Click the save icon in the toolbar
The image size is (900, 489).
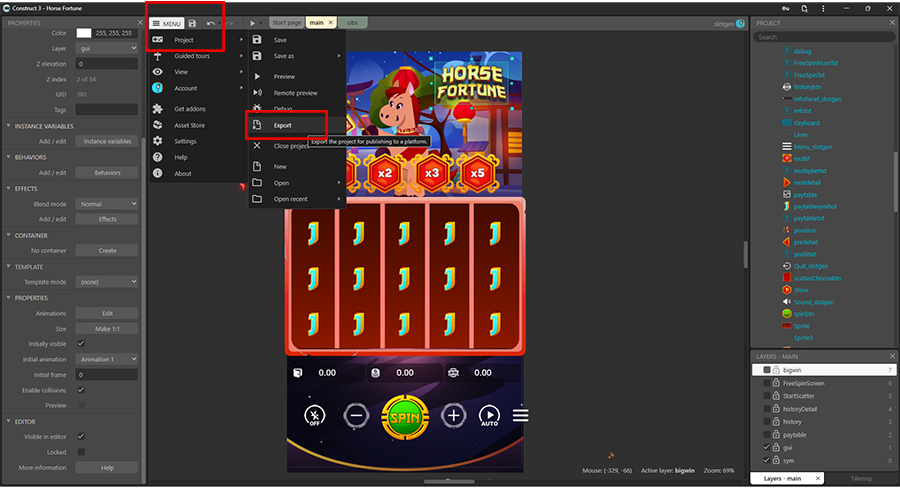click(x=194, y=22)
